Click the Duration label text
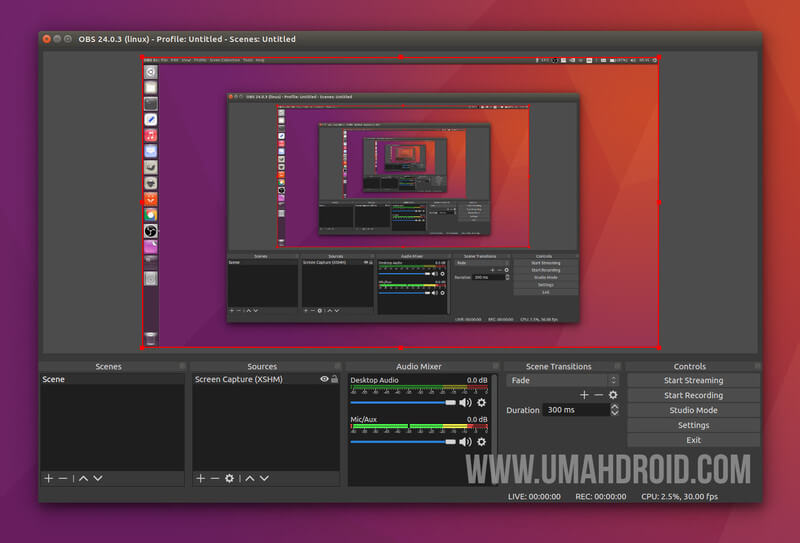800x543 pixels. (522, 410)
